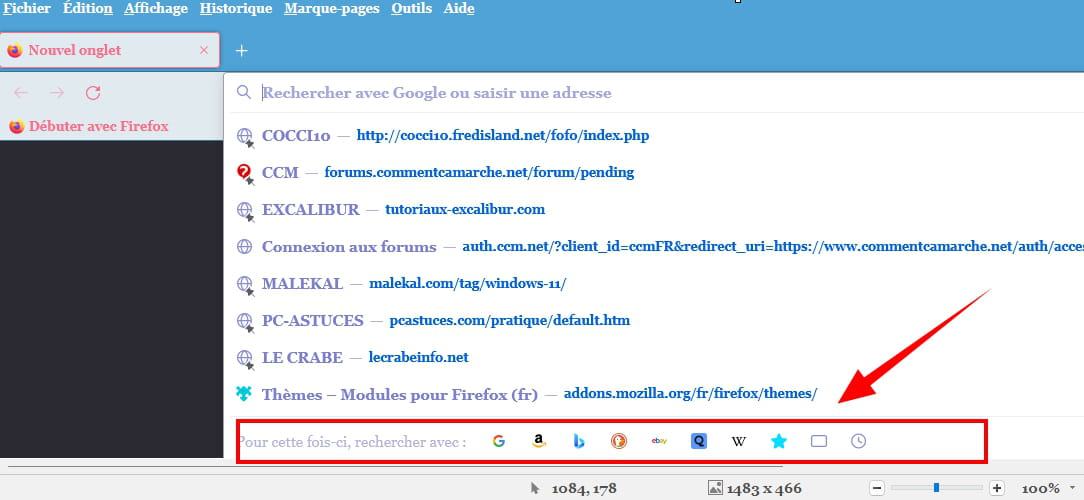The image size is (1084, 500).
Task: Open Débuter avec Firefox bookmark
Action: coord(89,127)
